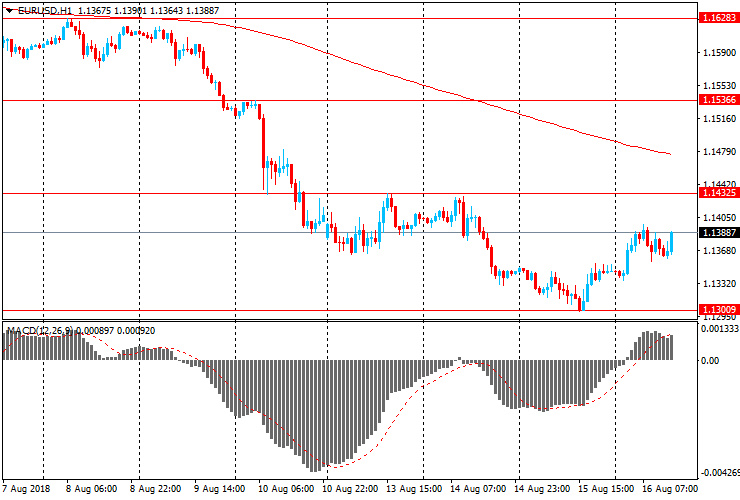Click the 1.14050 price axis value

click(x=719, y=218)
